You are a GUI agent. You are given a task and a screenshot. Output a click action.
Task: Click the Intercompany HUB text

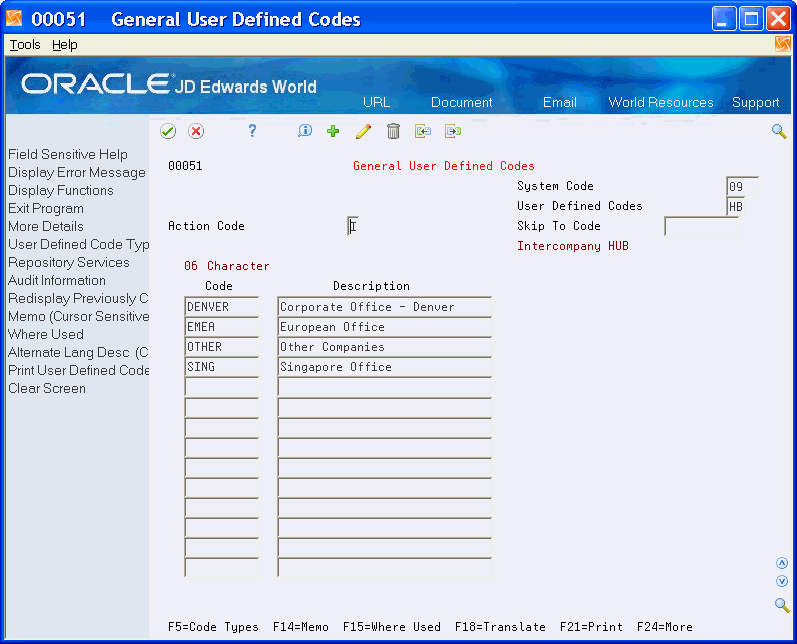point(573,246)
